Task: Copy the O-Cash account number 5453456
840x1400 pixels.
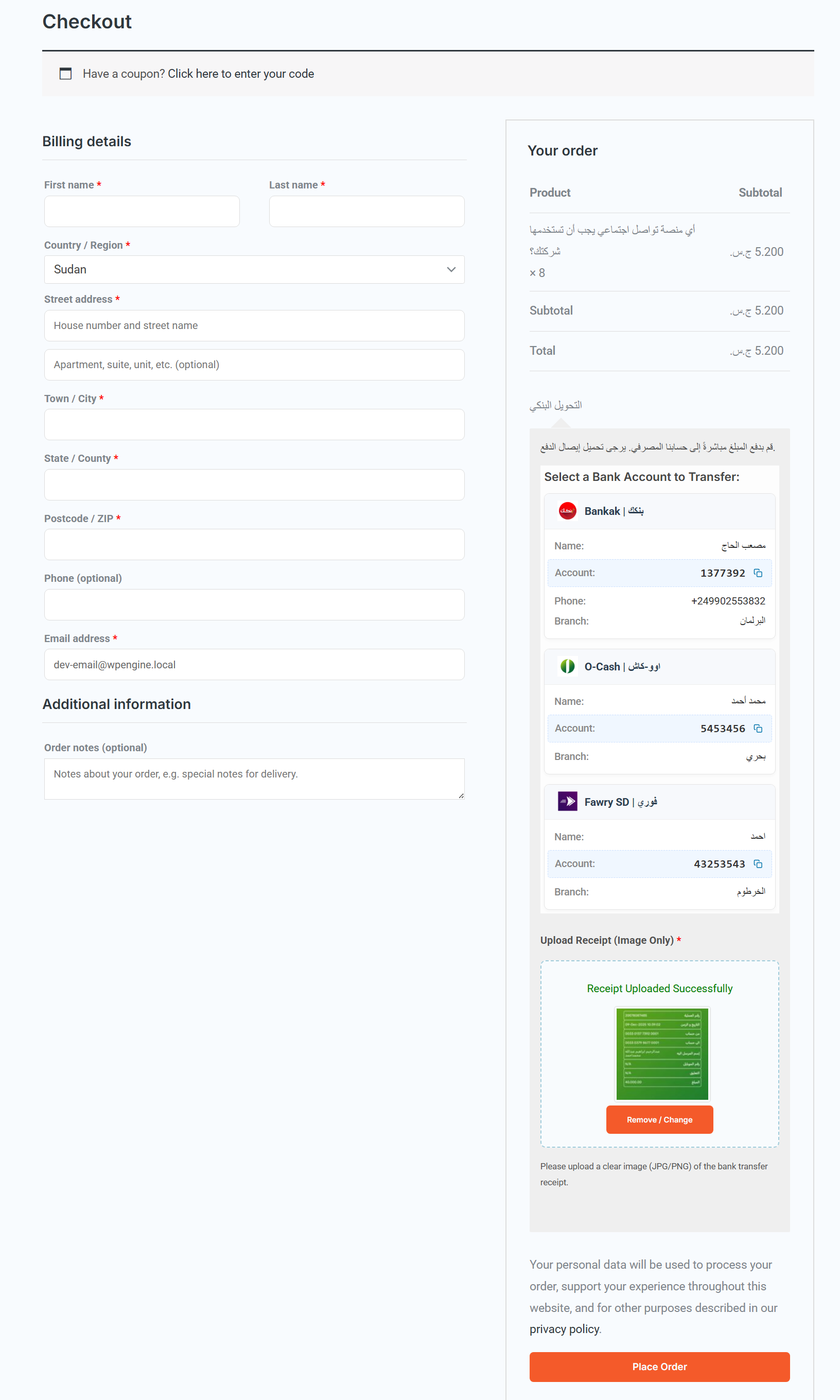Action: [x=759, y=729]
